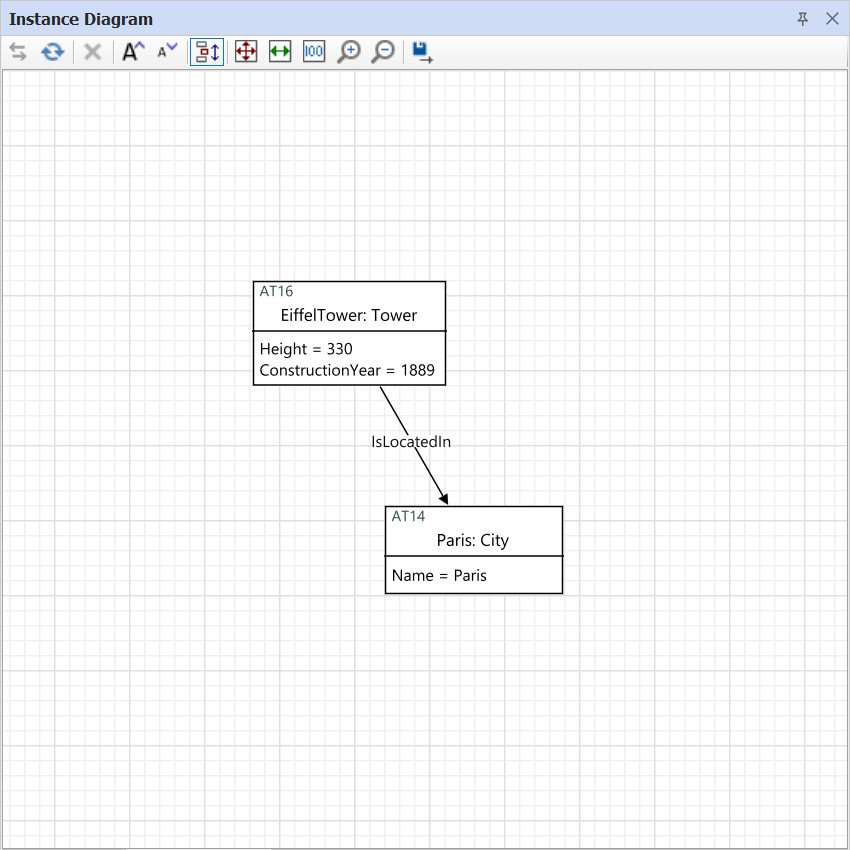Screen dimensions: 850x850
Task: Select the EiffelTower: Tower node title
Action: (349, 315)
